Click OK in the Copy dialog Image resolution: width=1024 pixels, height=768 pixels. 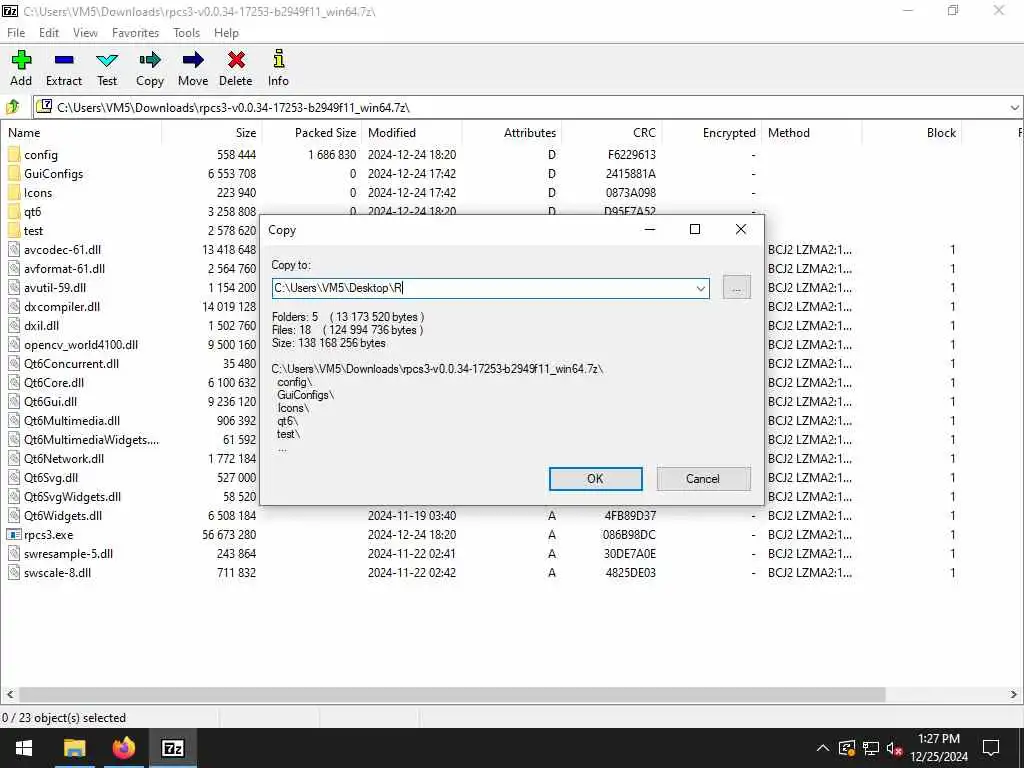tap(596, 479)
